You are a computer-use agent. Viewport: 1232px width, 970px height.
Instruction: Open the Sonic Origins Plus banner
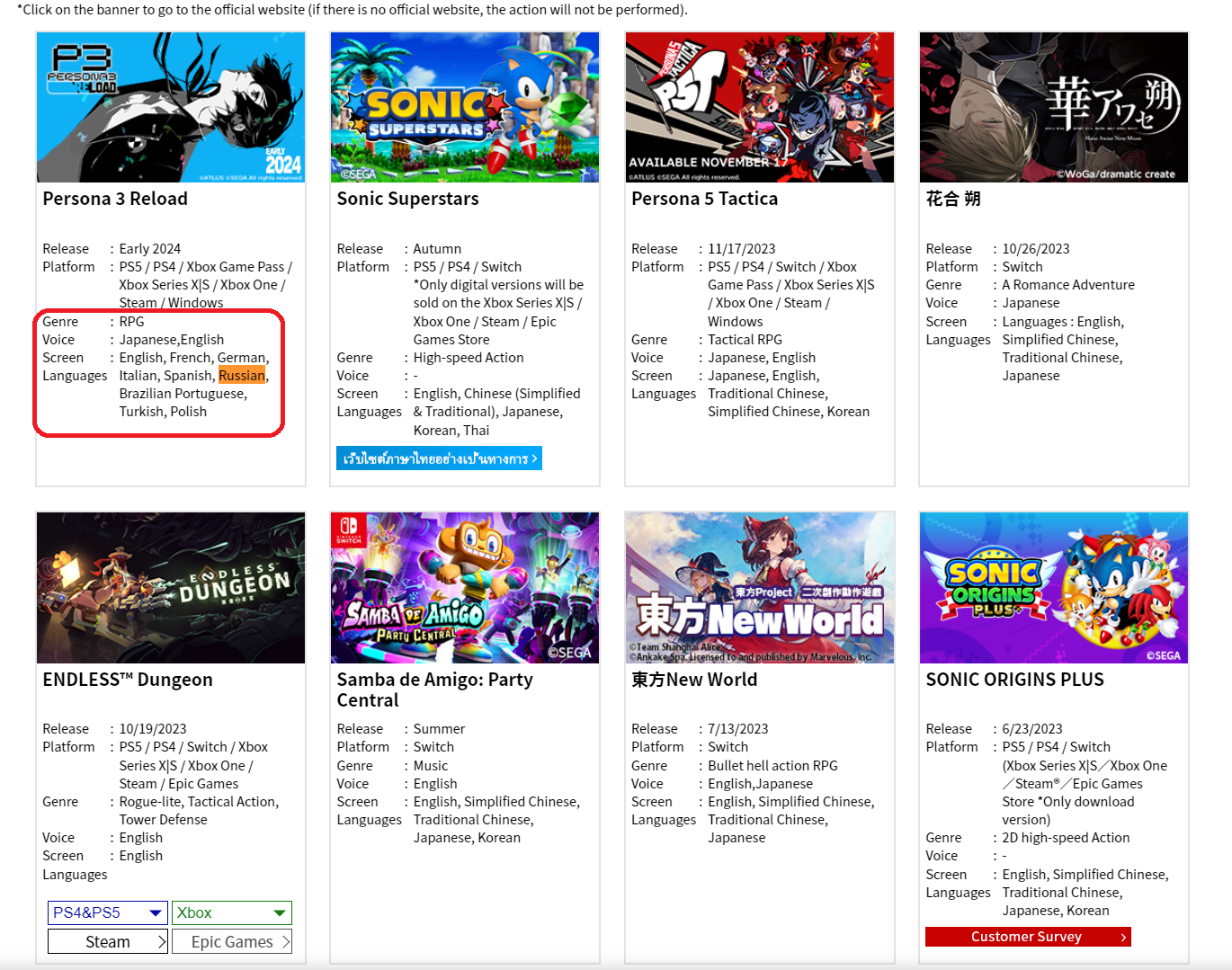pyautogui.click(x=1054, y=588)
